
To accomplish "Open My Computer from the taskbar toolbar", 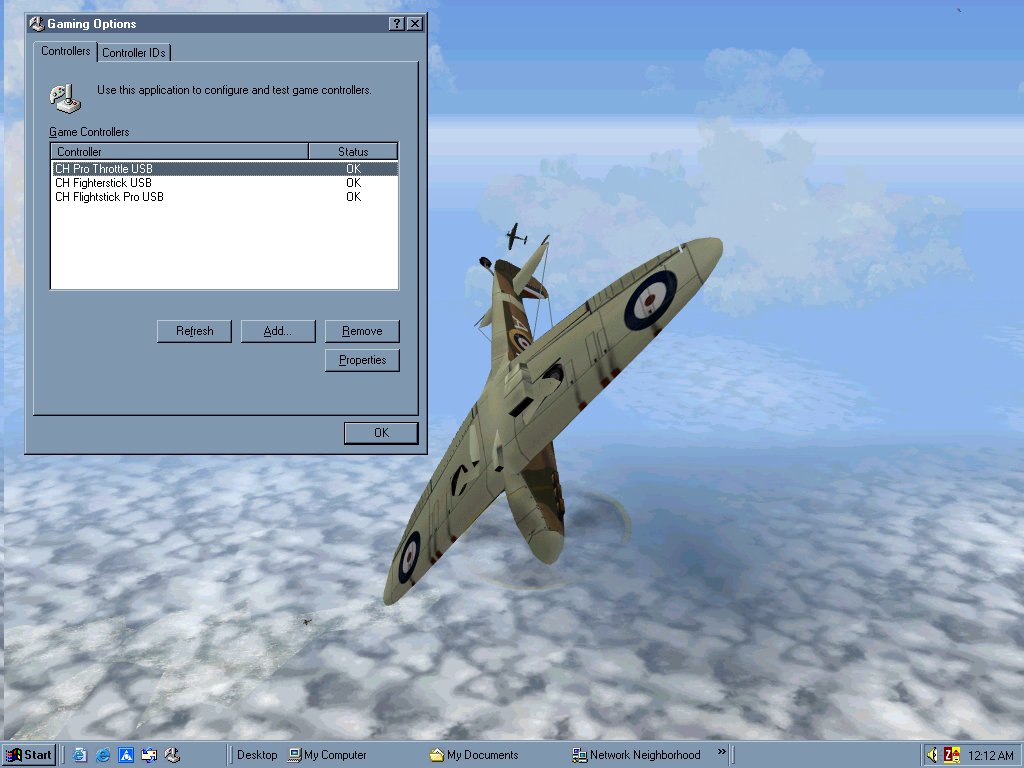I will click(x=327, y=755).
